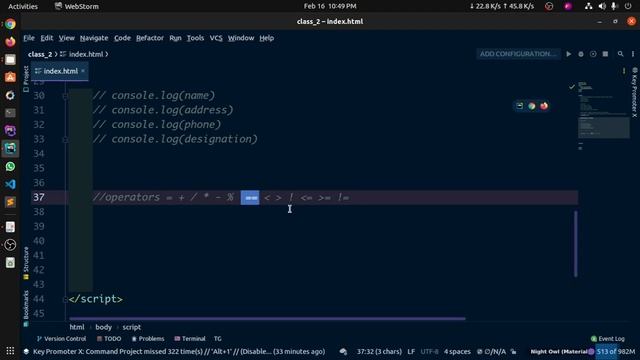Open page in Chrome browser icon
This screenshot has height=360, width=640.
click(532, 106)
